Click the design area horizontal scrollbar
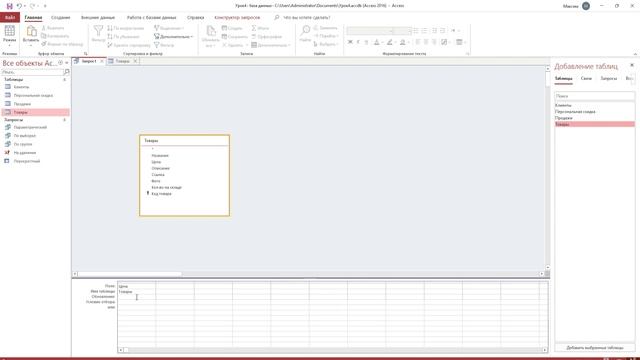 308,274
